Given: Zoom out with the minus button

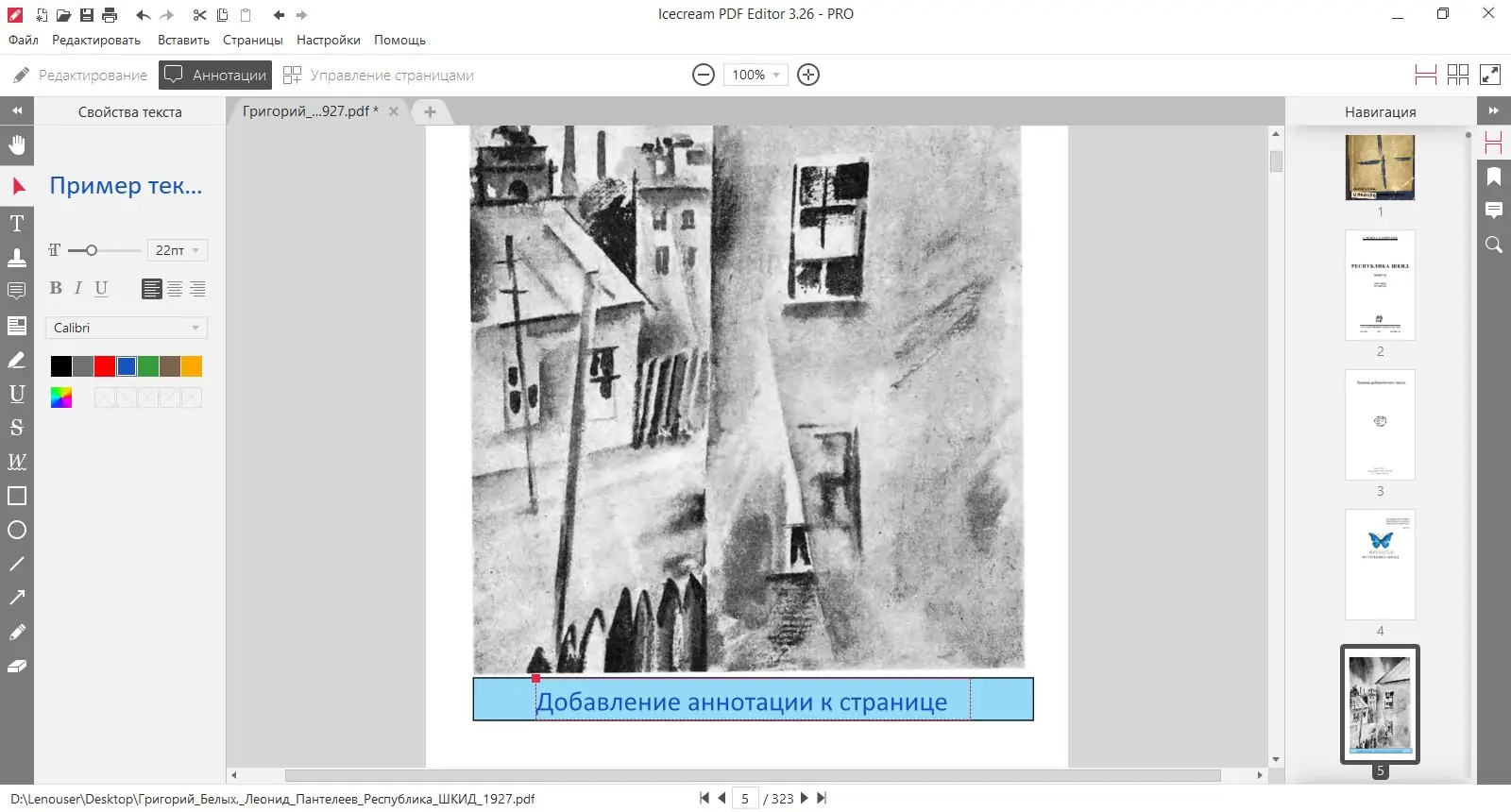Looking at the screenshot, I should [704, 75].
